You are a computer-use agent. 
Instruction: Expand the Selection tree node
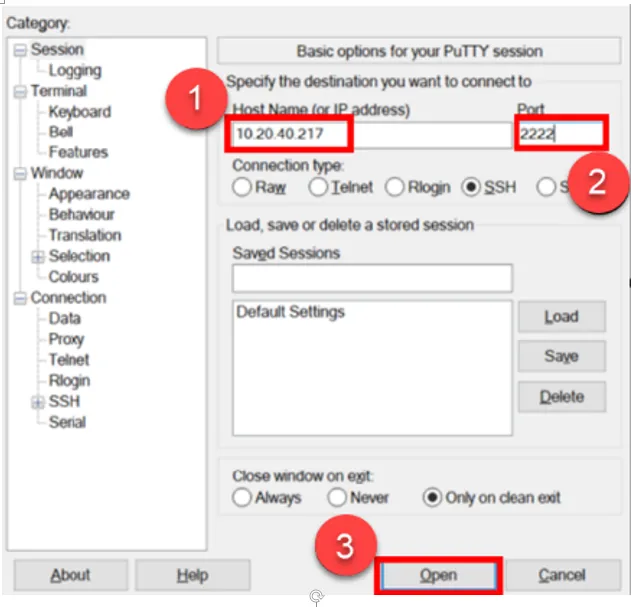click(x=38, y=256)
